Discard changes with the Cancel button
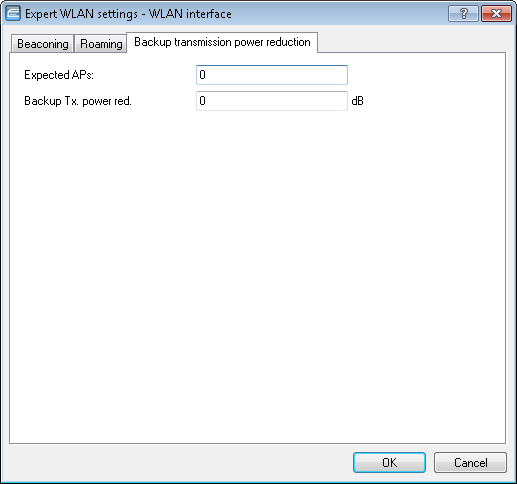 tap(470, 462)
